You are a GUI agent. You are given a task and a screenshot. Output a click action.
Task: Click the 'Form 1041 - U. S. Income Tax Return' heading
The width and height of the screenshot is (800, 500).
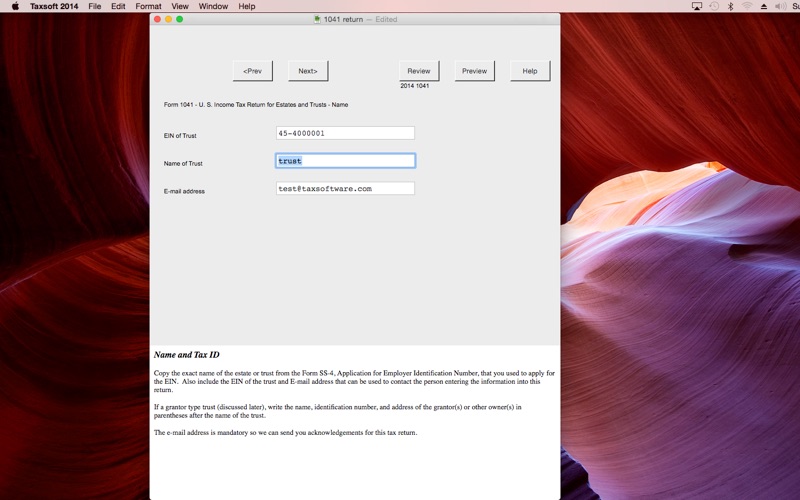point(256,105)
